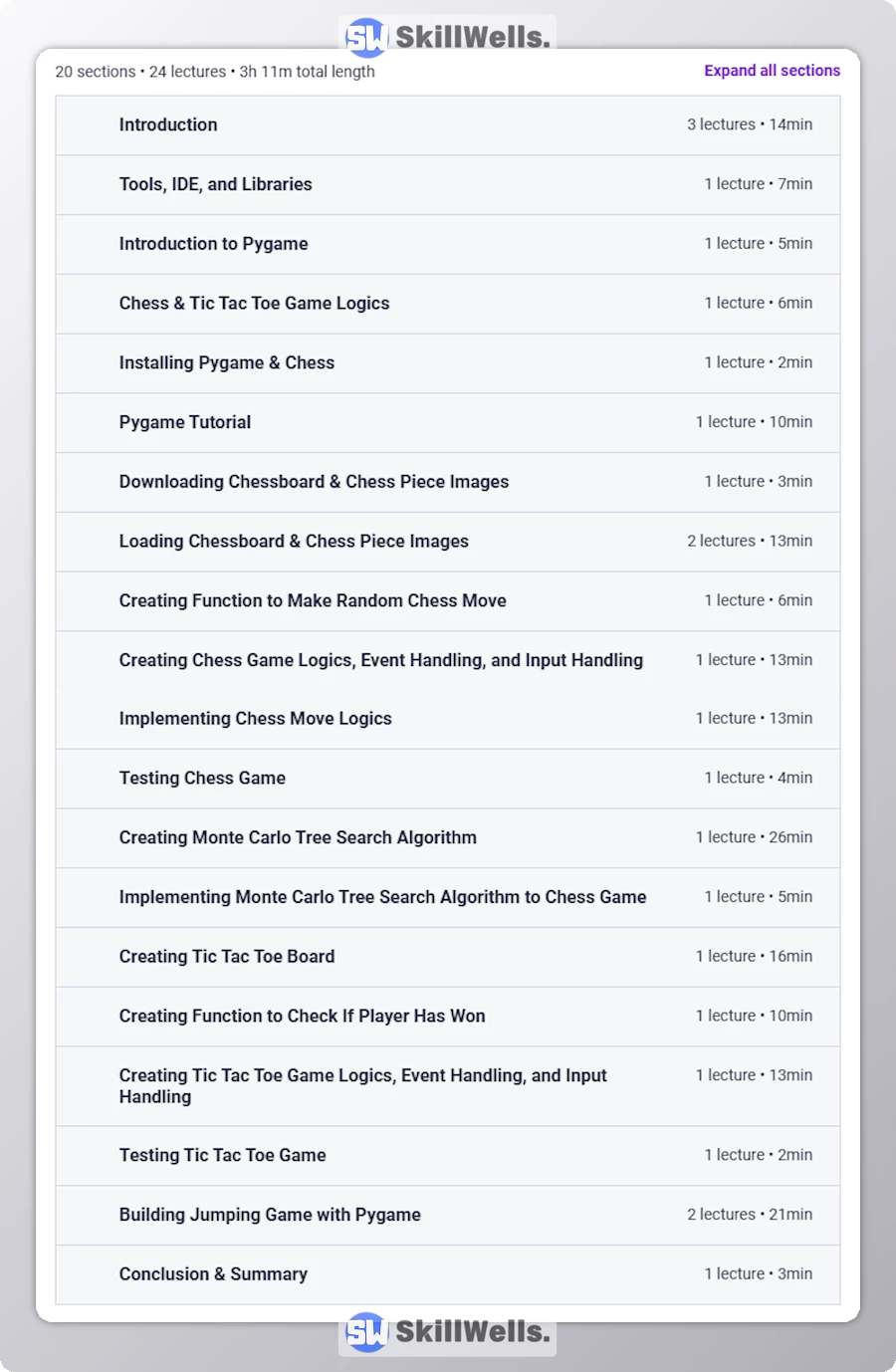
Task: Open the Conclusion & Summary section
Action: [213, 1274]
